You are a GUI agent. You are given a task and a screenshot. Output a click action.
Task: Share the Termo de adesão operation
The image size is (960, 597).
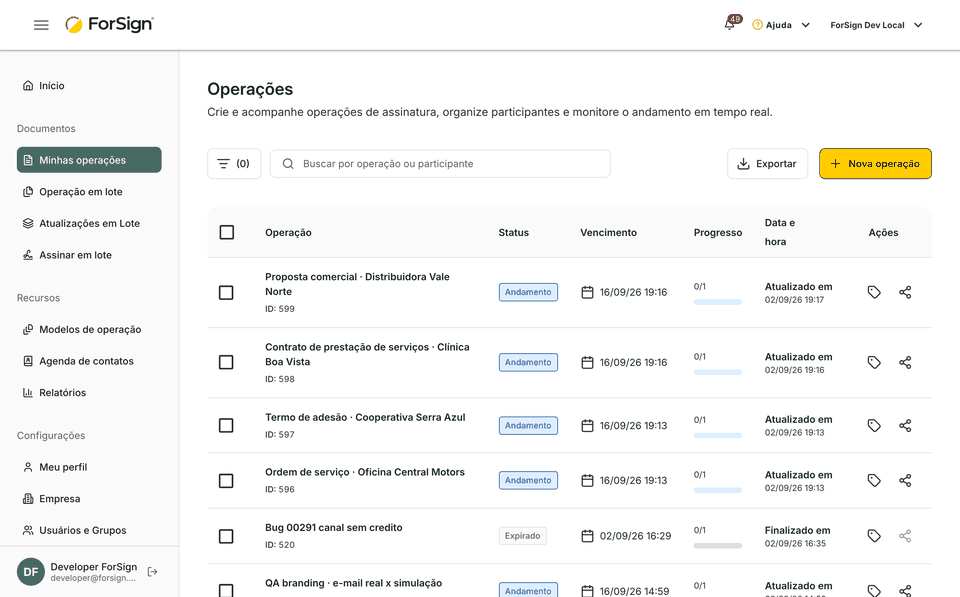pos(906,426)
